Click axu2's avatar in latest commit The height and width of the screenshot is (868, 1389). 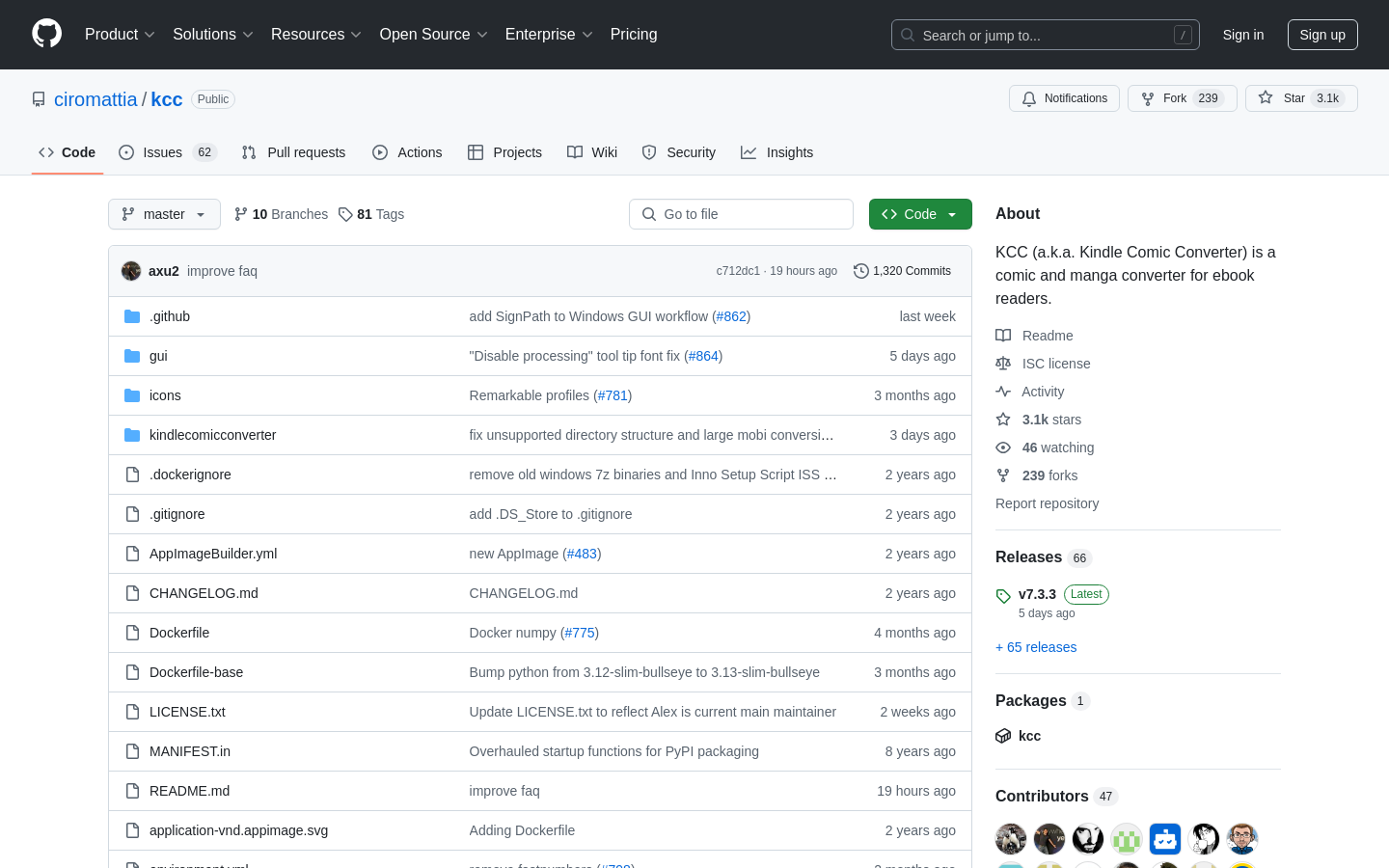131,271
